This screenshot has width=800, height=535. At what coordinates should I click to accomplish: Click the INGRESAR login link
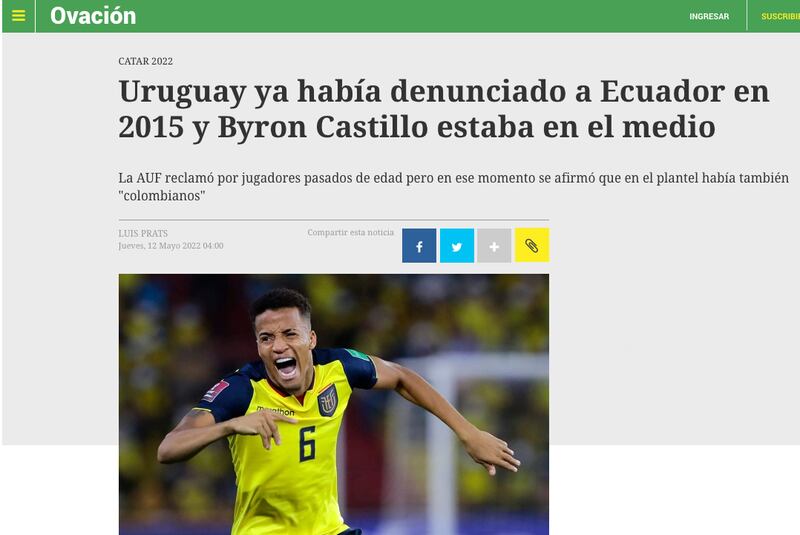click(x=709, y=16)
